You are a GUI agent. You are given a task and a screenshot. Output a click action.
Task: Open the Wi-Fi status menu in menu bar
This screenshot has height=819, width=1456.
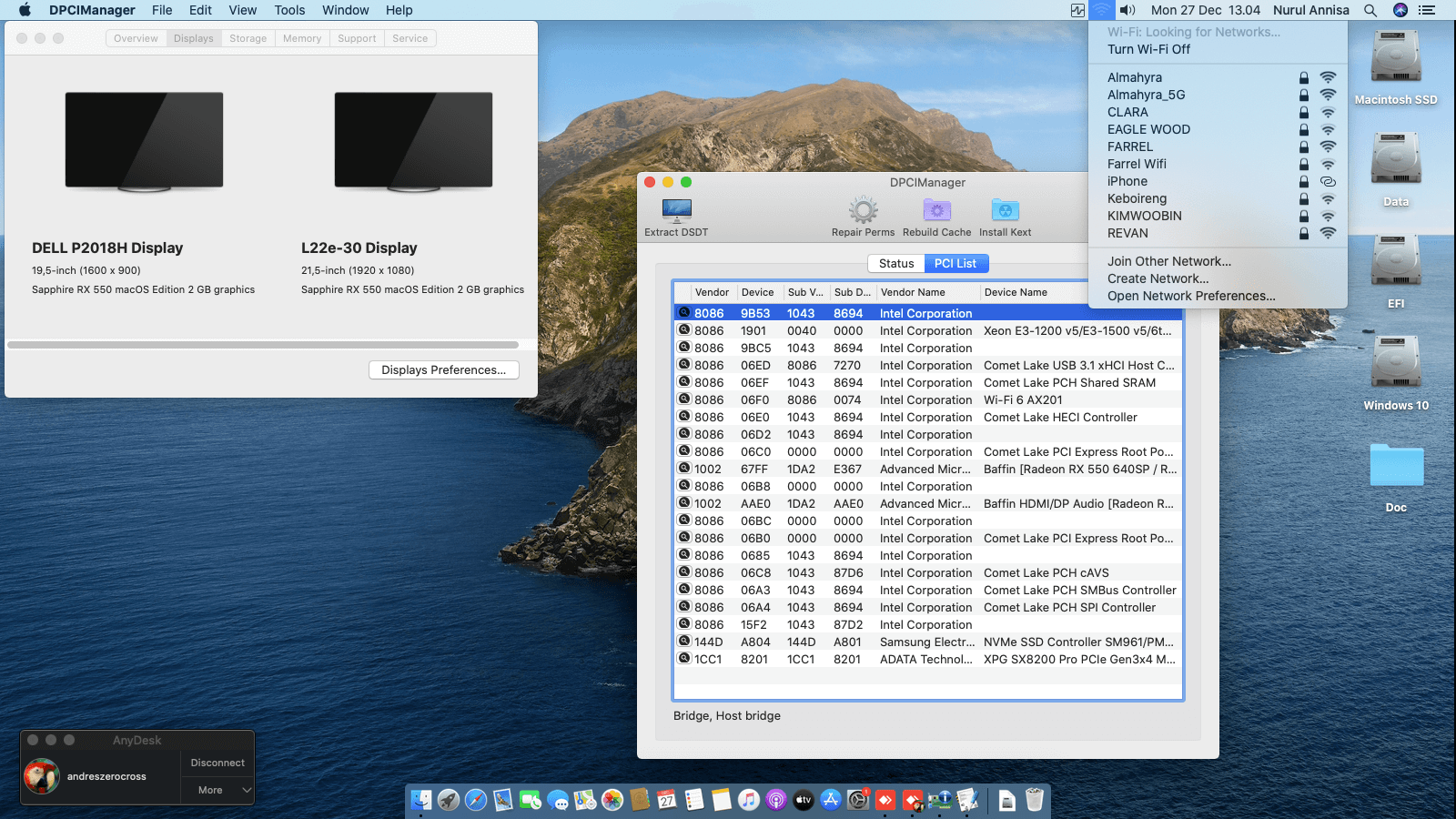pyautogui.click(x=1101, y=10)
